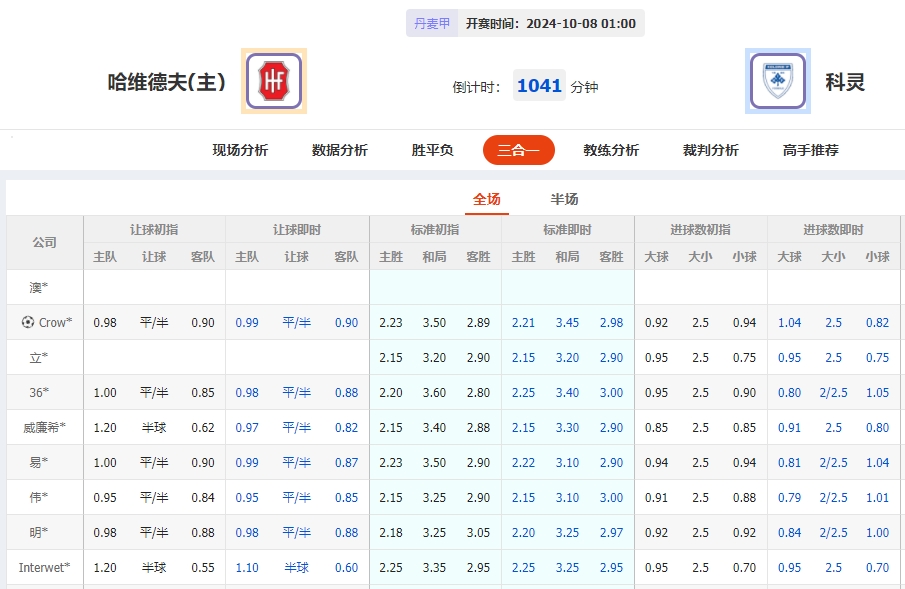Image resolution: width=905 pixels, height=589 pixels.
Task: Click bookmaker 威廉希* row label
Action: [44, 427]
